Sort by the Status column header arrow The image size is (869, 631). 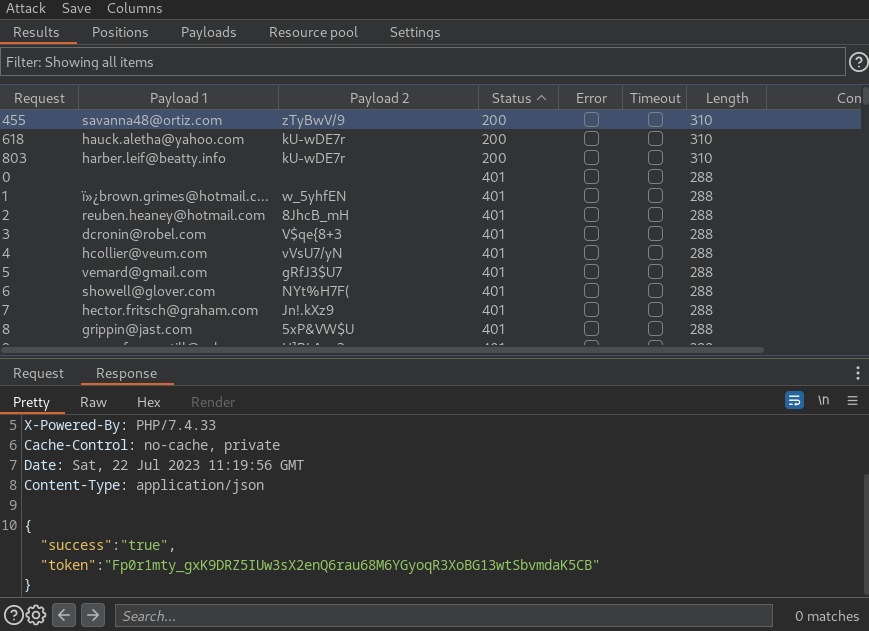point(541,98)
